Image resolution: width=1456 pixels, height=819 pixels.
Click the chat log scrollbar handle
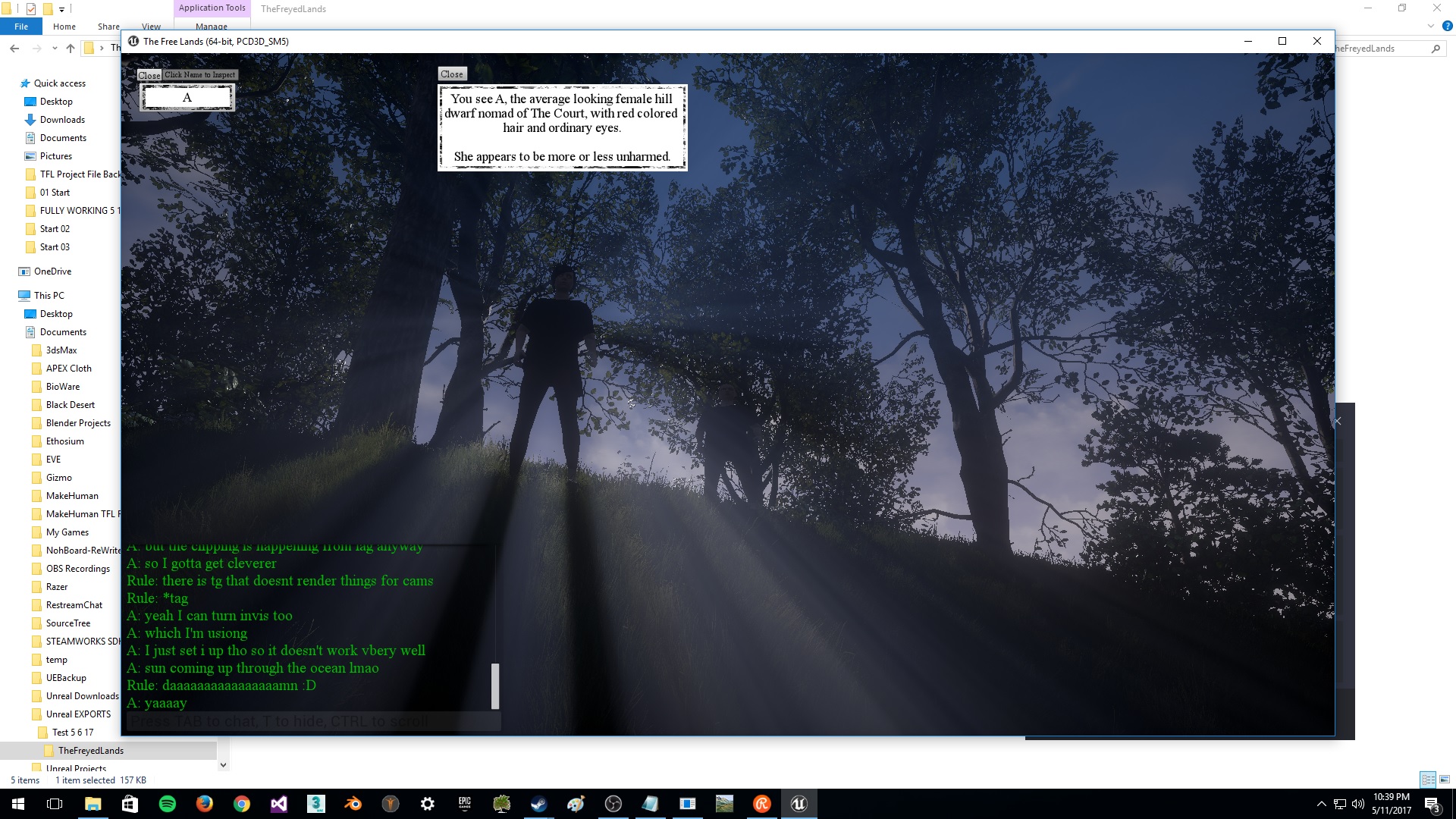495,686
